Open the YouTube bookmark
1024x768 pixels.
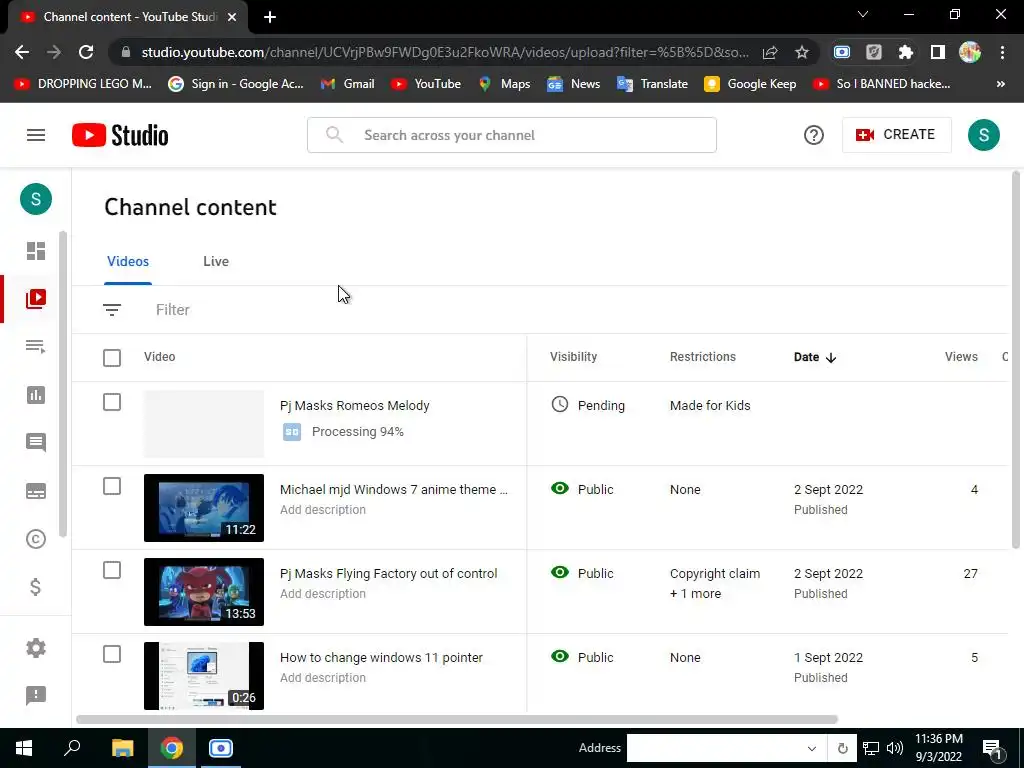(426, 84)
